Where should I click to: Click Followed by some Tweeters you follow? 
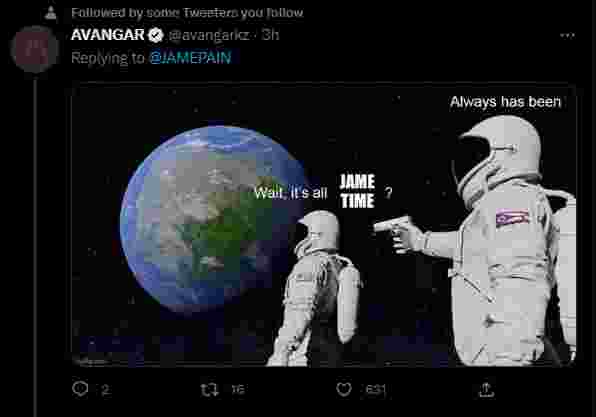[x=187, y=13]
